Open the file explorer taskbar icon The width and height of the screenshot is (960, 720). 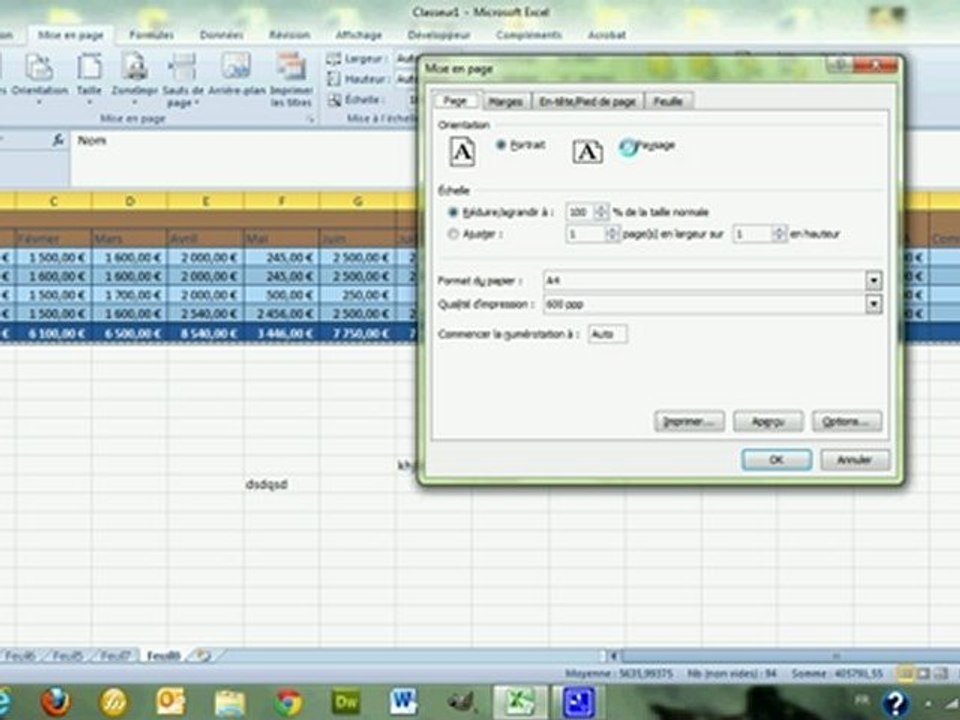click(x=230, y=702)
